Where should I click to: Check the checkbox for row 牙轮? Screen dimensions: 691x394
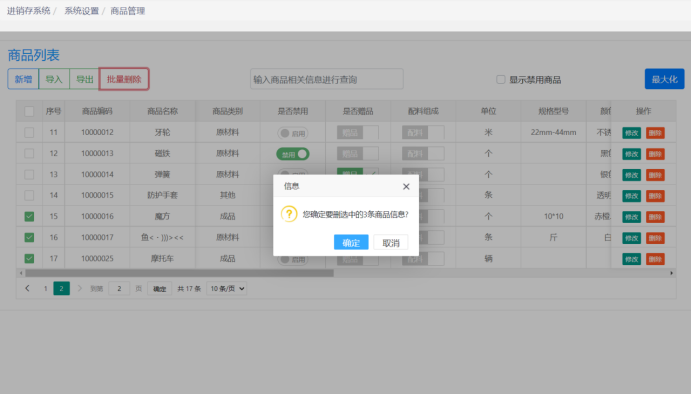[29, 132]
